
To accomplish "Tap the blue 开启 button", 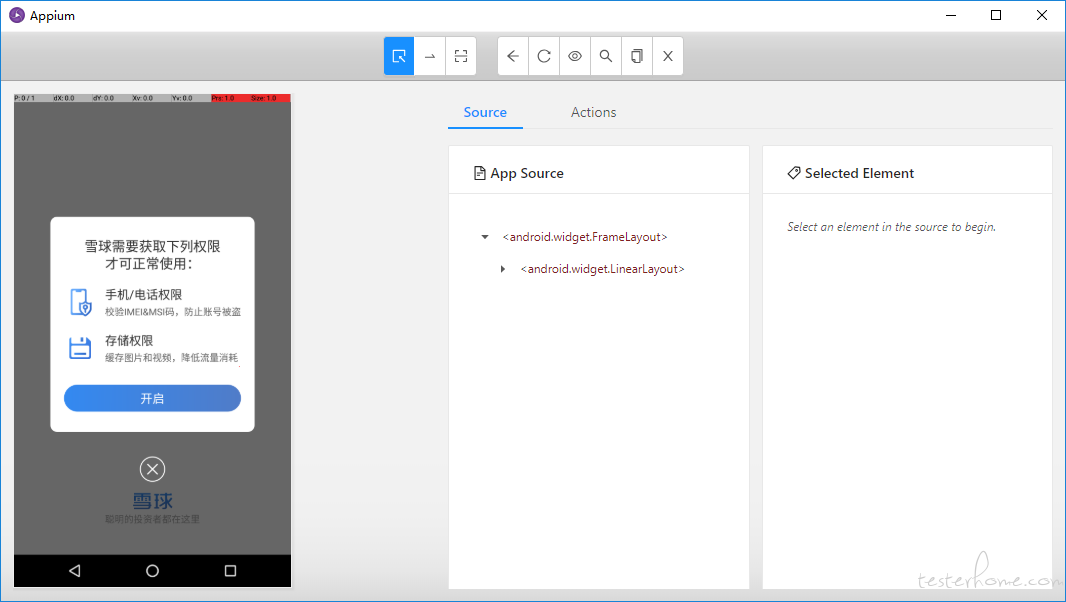I will [152, 398].
